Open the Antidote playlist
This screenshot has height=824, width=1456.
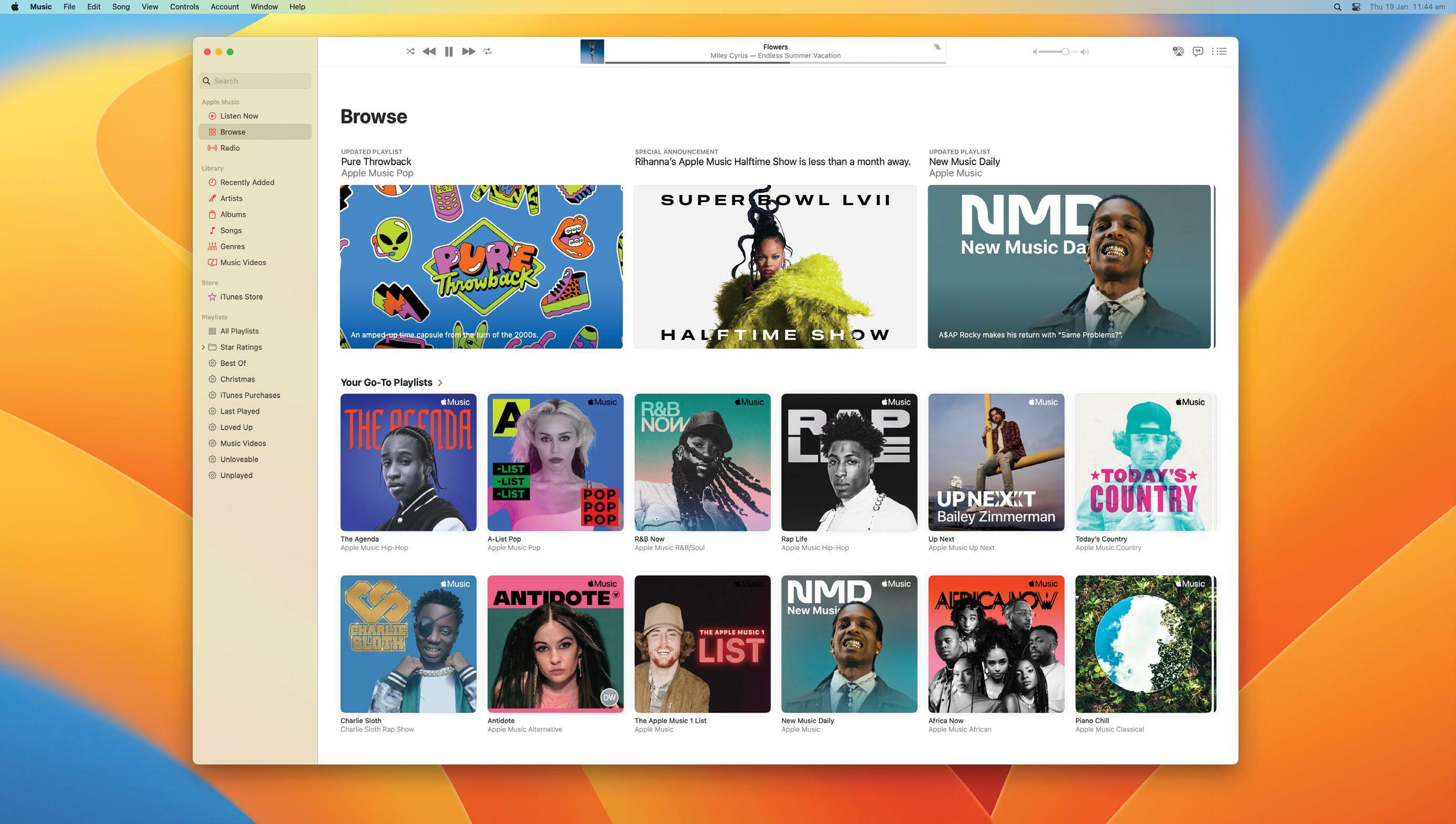click(555, 644)
